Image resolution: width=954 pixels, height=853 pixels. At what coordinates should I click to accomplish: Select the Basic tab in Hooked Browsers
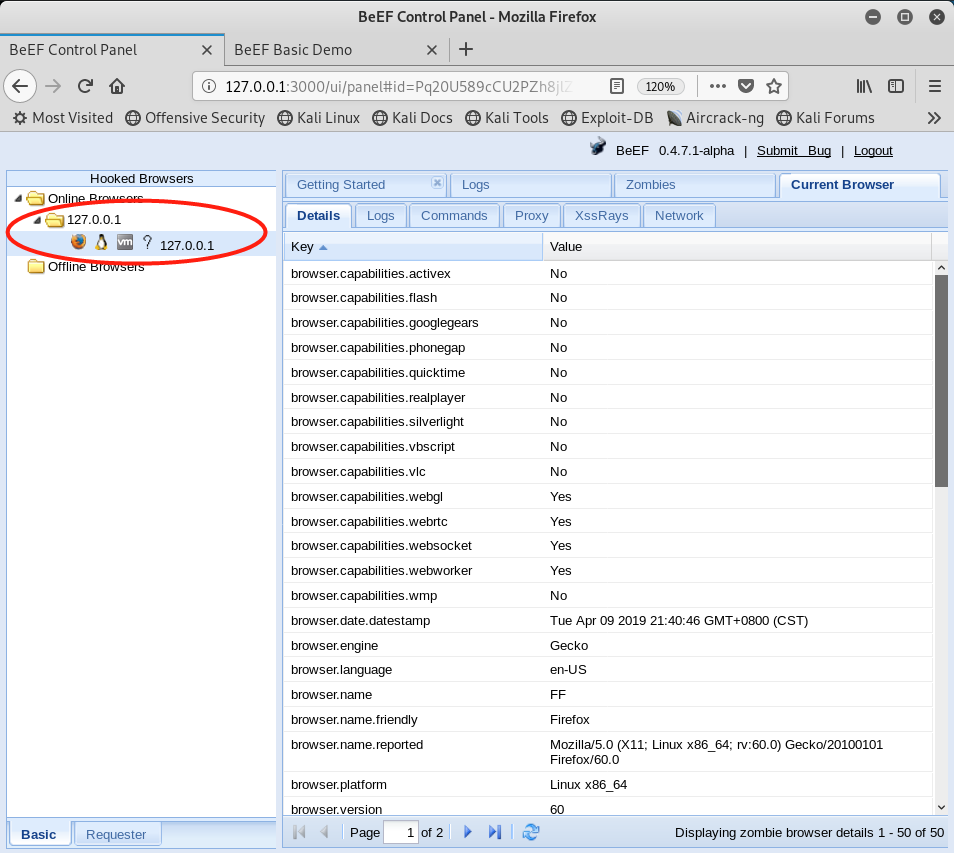(39, 834)
